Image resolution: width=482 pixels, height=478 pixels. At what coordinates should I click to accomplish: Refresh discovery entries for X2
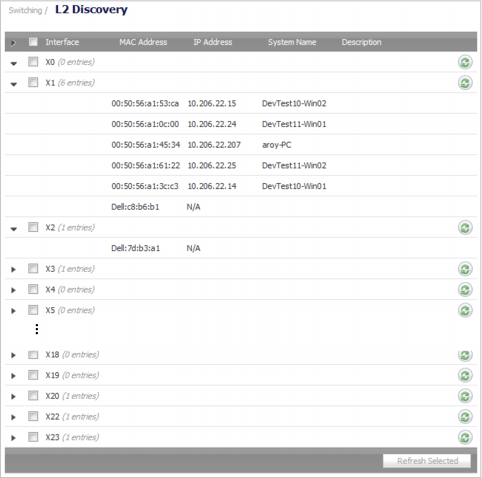tap(465, 228)
